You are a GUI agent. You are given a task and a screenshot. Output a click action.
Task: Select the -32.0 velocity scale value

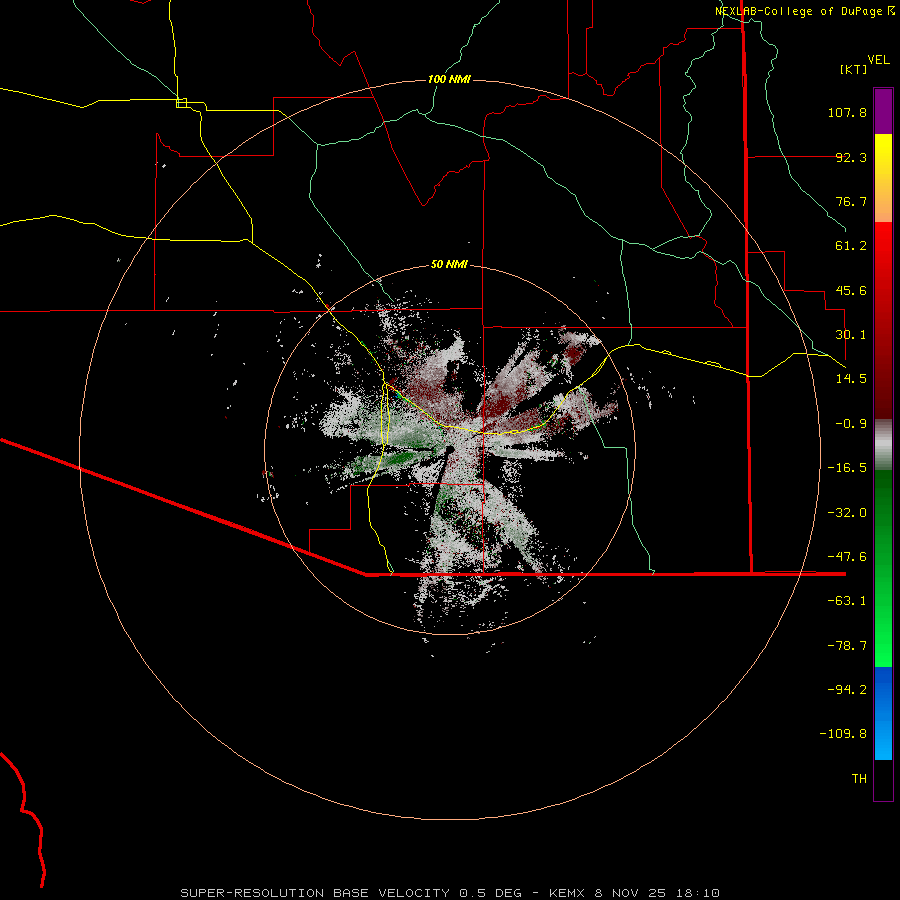[847, 513]
